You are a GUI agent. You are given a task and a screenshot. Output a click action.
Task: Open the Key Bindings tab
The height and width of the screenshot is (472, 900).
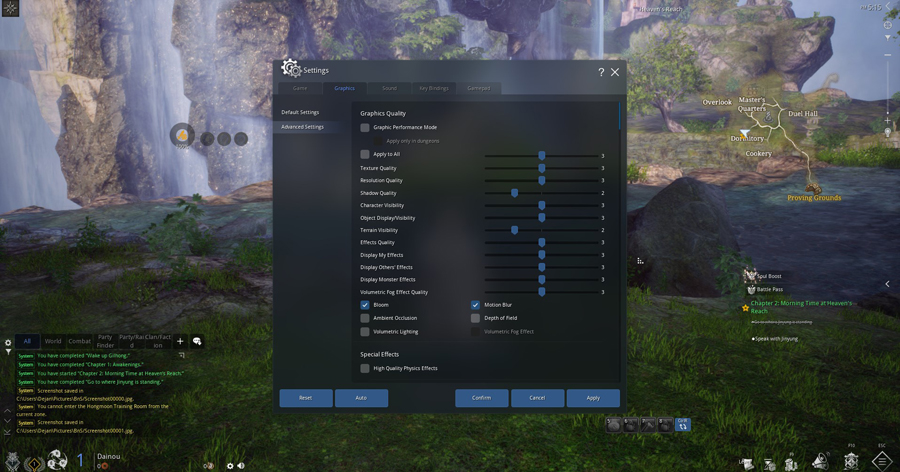coord(434,88)
